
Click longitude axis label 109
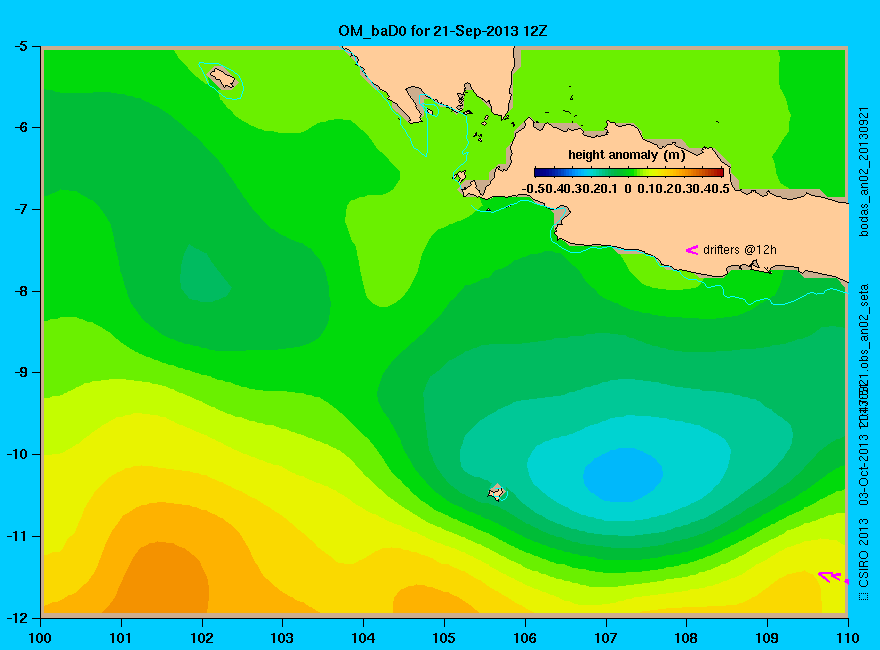[x=767, y=638]
